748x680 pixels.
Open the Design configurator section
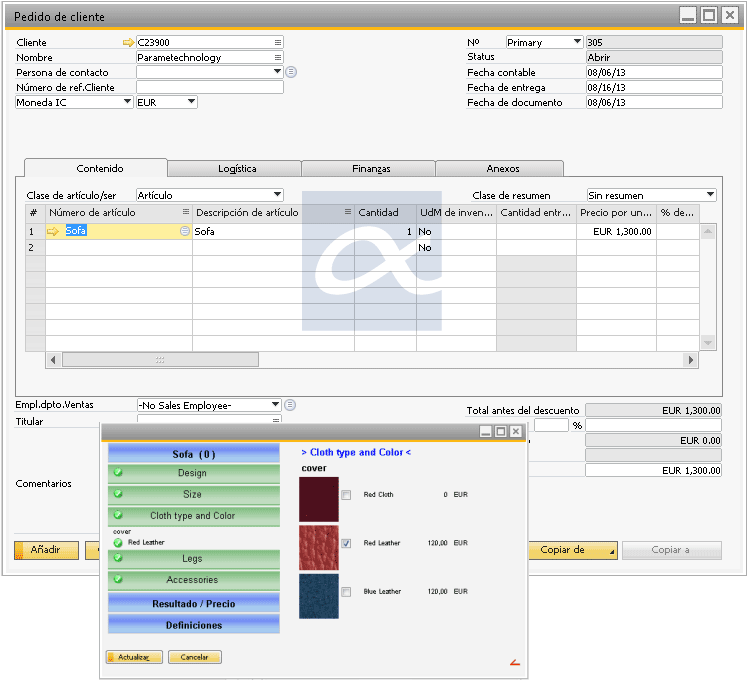[194, 473]
